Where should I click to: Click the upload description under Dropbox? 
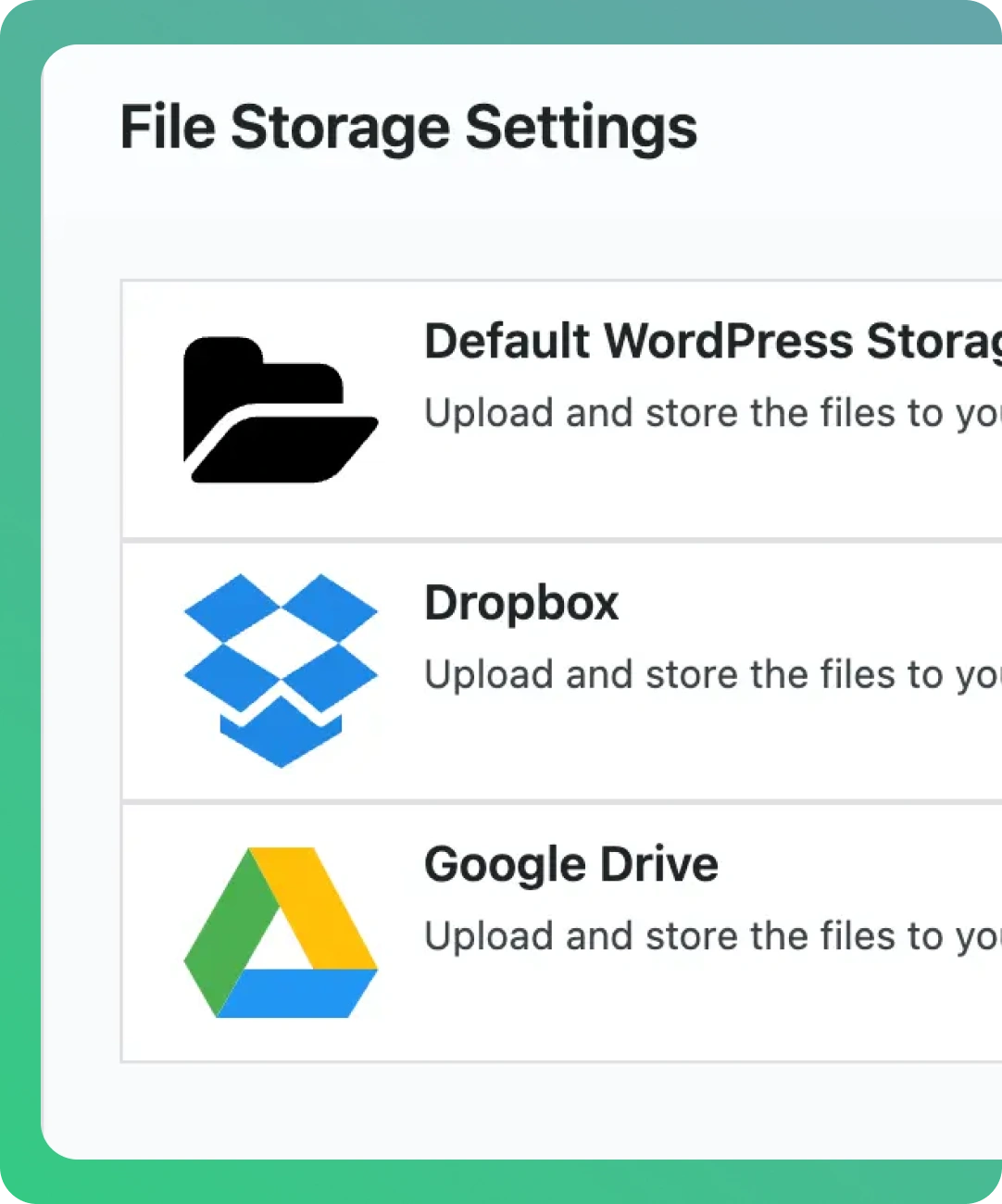point(713,675)
